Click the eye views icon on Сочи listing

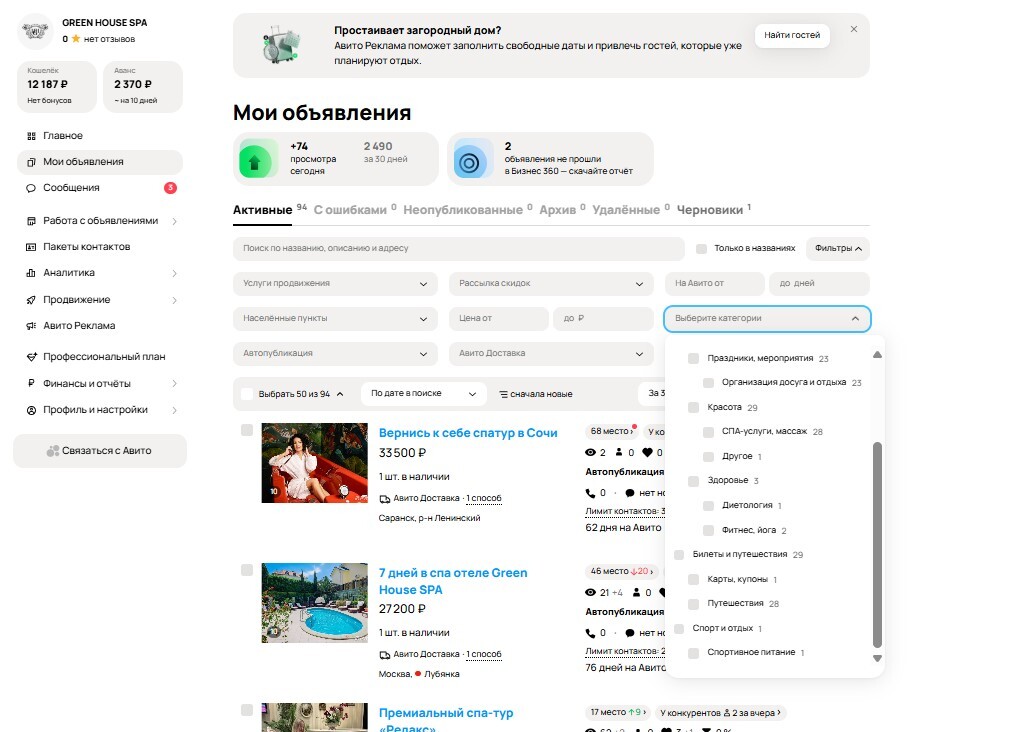tap(591, 452)
